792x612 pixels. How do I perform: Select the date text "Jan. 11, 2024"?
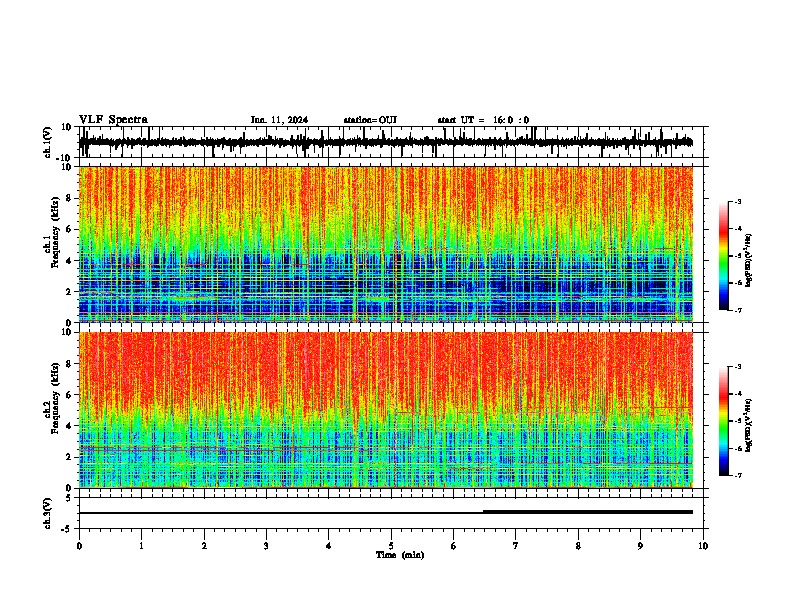tap(279, 120)
